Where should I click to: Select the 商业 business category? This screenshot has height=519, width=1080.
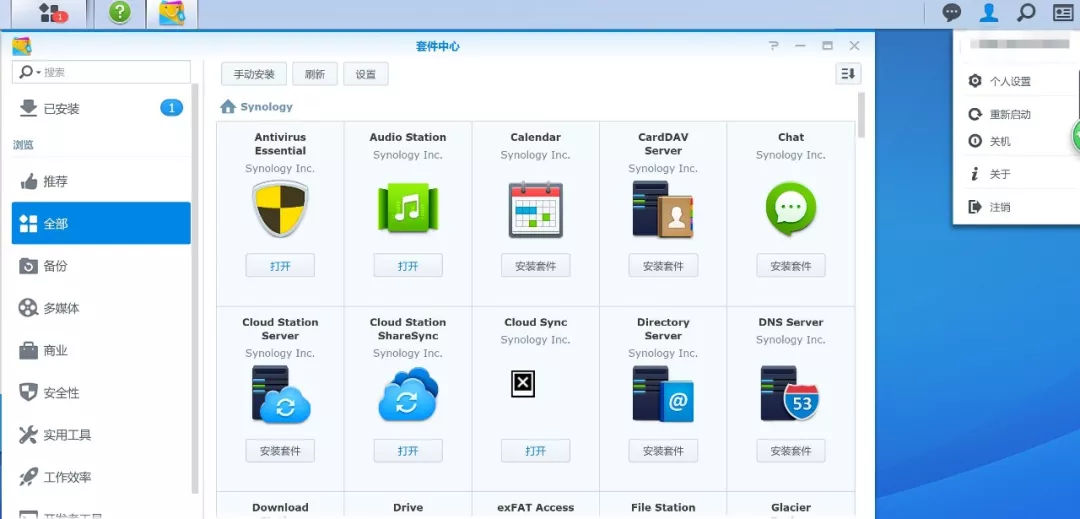[101, 350]
